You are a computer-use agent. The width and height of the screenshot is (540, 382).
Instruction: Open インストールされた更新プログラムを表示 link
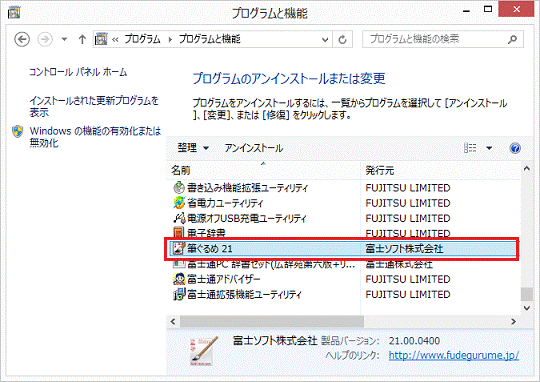[x=94, y=106]
